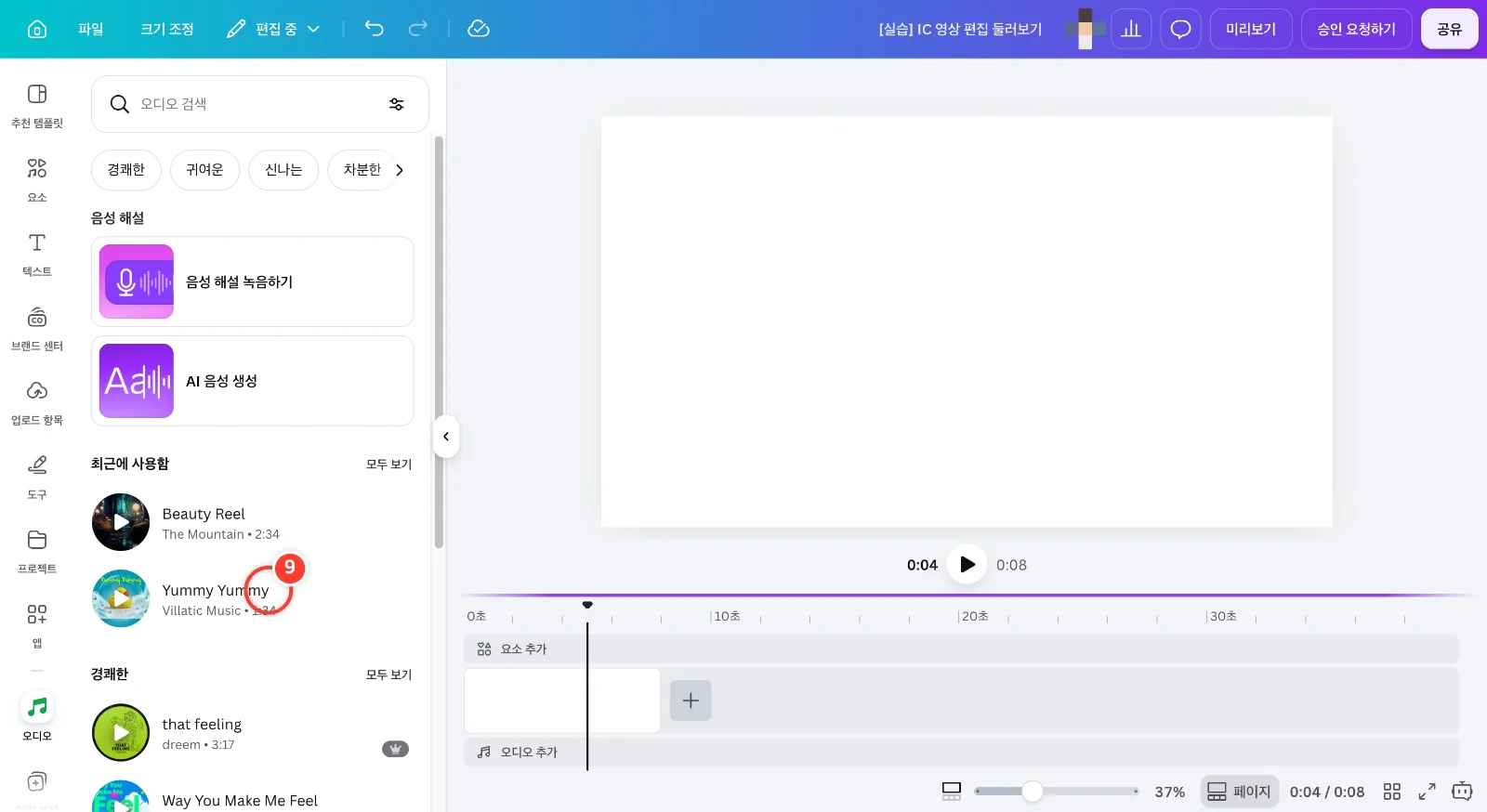The width and height of the screenshot is (1487, 812).
Task: Open 브랜드 센터 panel
Action: coord(37,328)
